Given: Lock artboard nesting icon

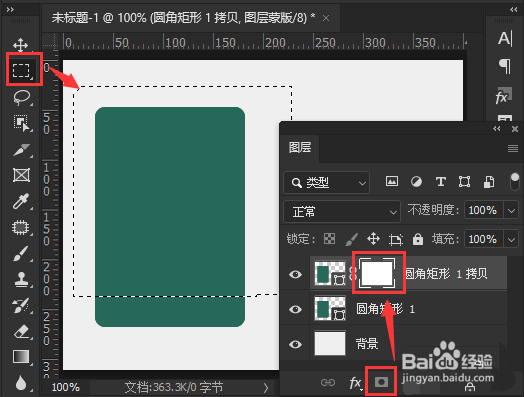Looking at the screenshot, I should coord(396,239).
